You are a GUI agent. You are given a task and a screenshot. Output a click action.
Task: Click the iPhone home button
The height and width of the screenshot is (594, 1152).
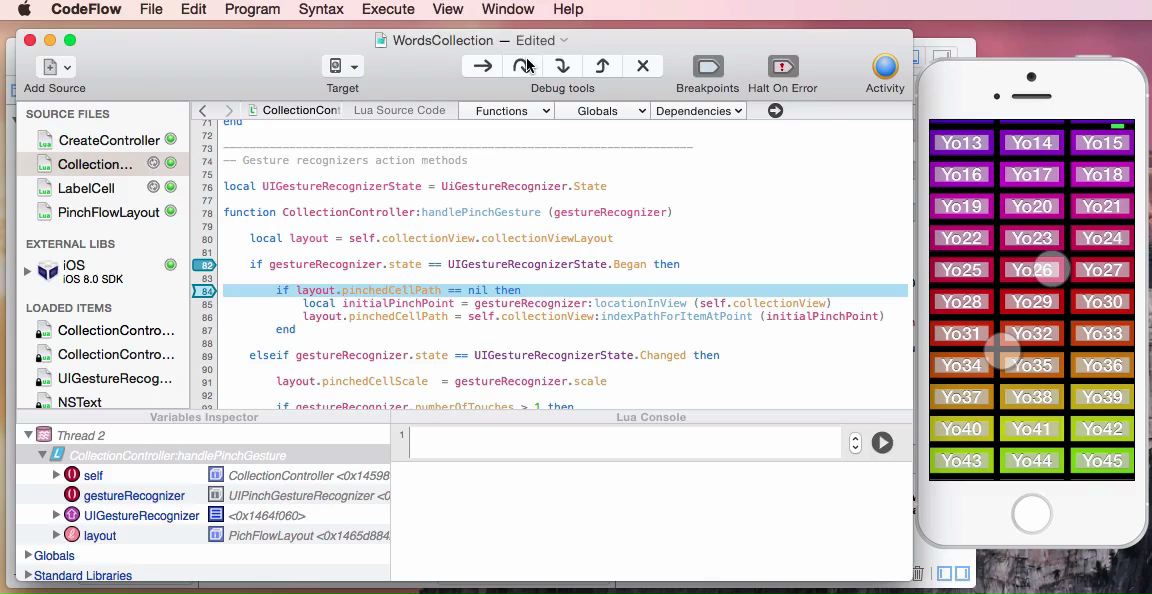[1032, 513]
